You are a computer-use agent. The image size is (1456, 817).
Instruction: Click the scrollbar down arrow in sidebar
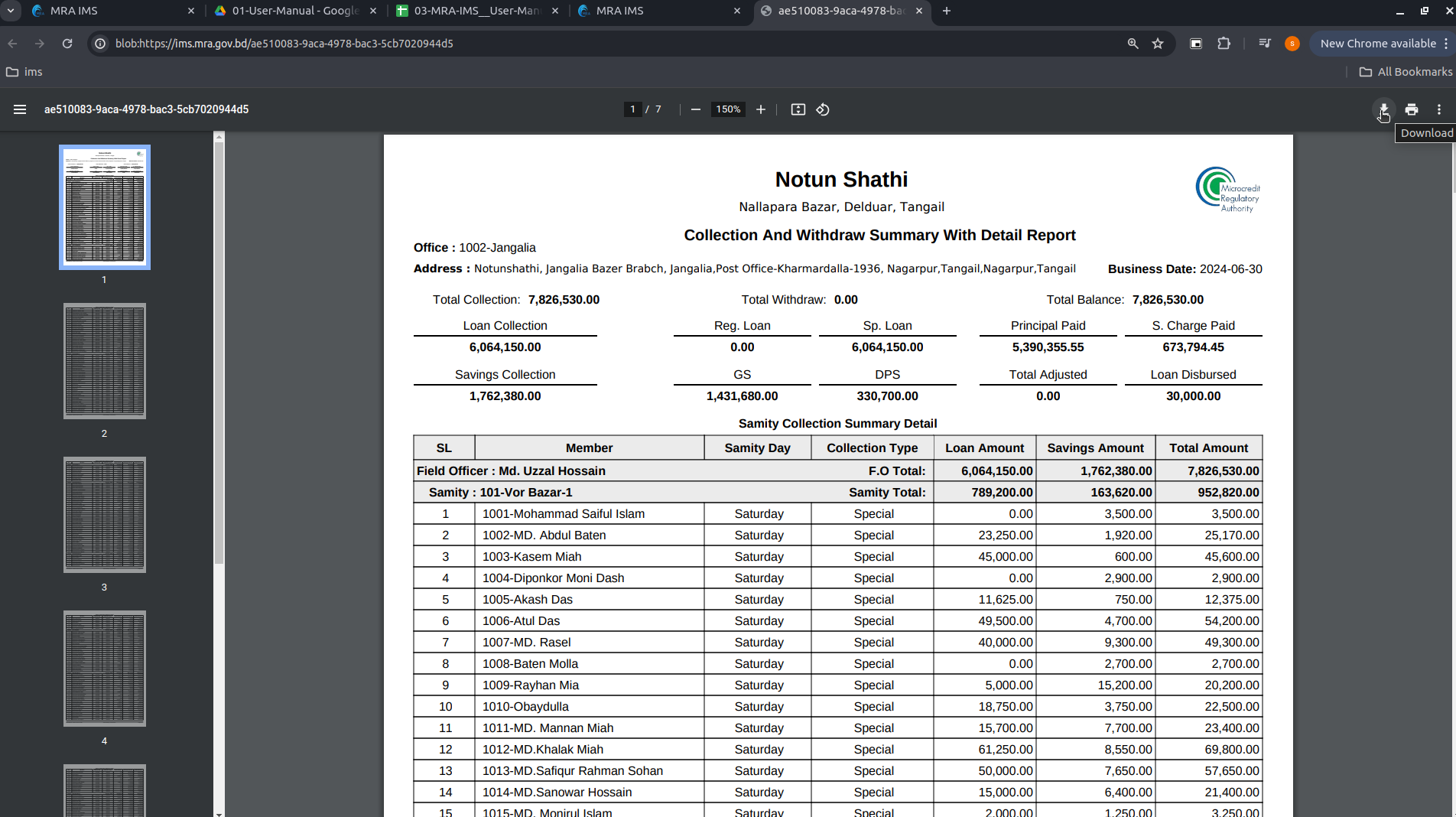[219, 813]
